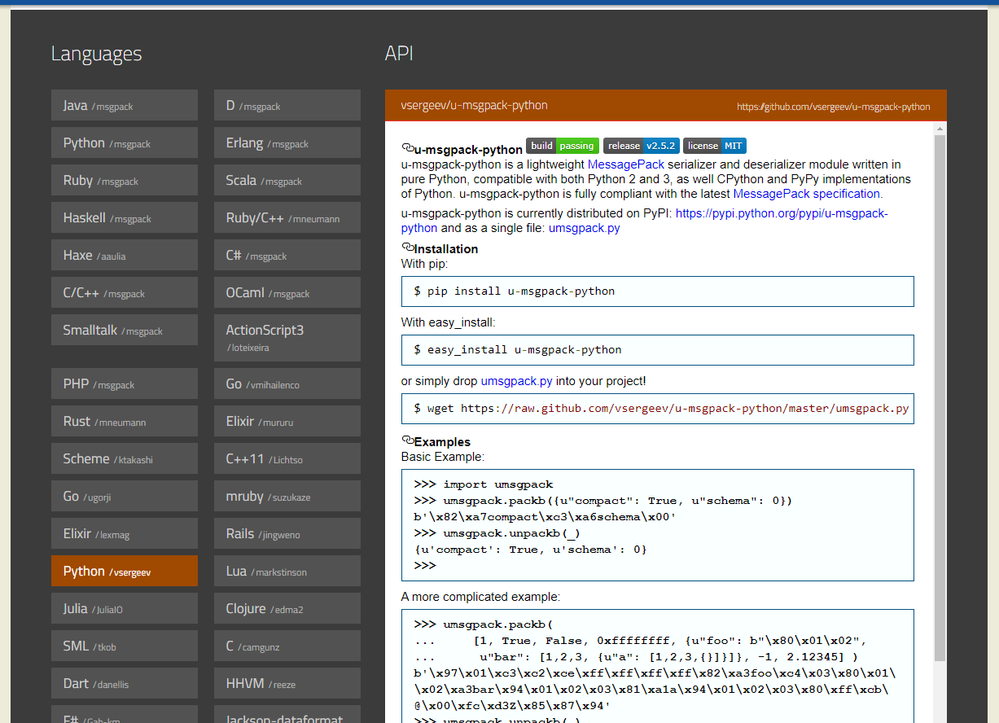Select the API panel scrollbar thumb
This screenshot has width=999, height=723.
pyautogui.click(x=940, y=398)
